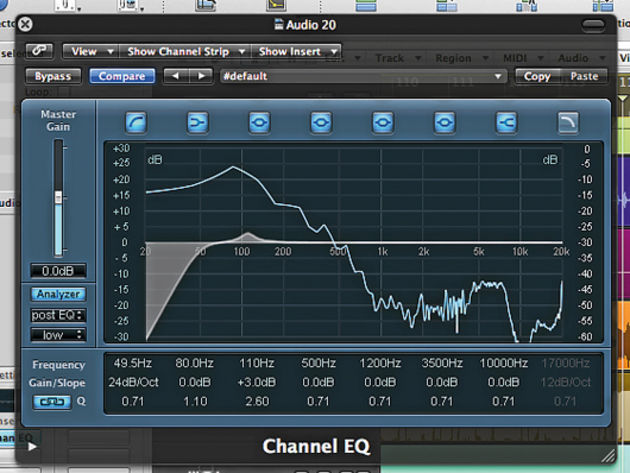This screenshot has width=630, height=473.
Task: Click the 100Hz EQ curve peak
Action: click(248, 233)
